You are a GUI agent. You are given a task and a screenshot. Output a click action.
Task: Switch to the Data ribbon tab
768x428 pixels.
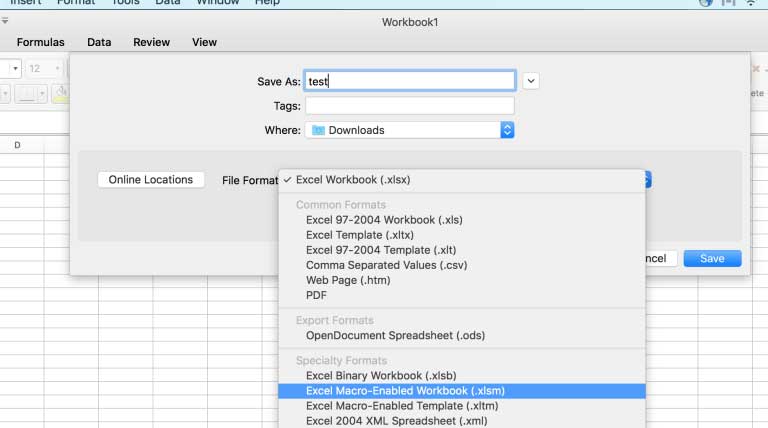point(99,43)
